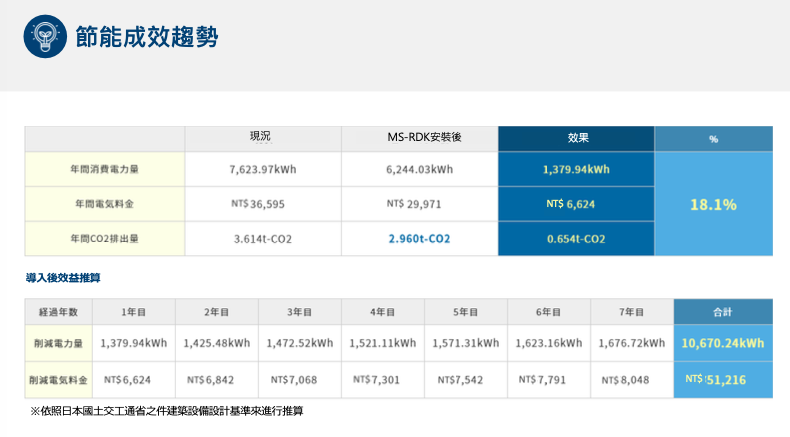Select the MS-RDK安裝後 column header
Screen dimensions: 790x437
point(419,138)
